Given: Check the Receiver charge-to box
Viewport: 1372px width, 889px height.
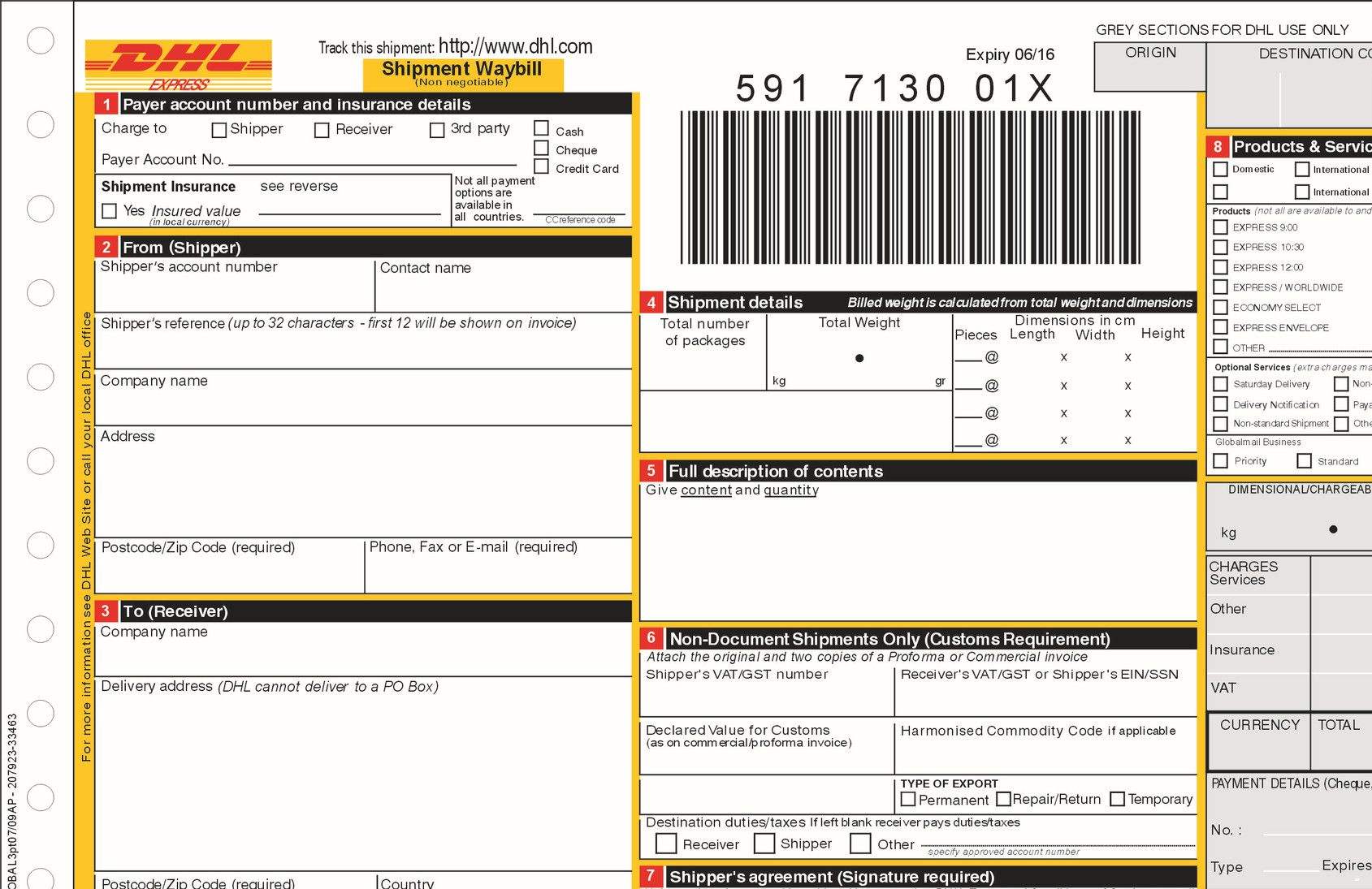Looking at the screenshot, I should (x=322, y=130).
